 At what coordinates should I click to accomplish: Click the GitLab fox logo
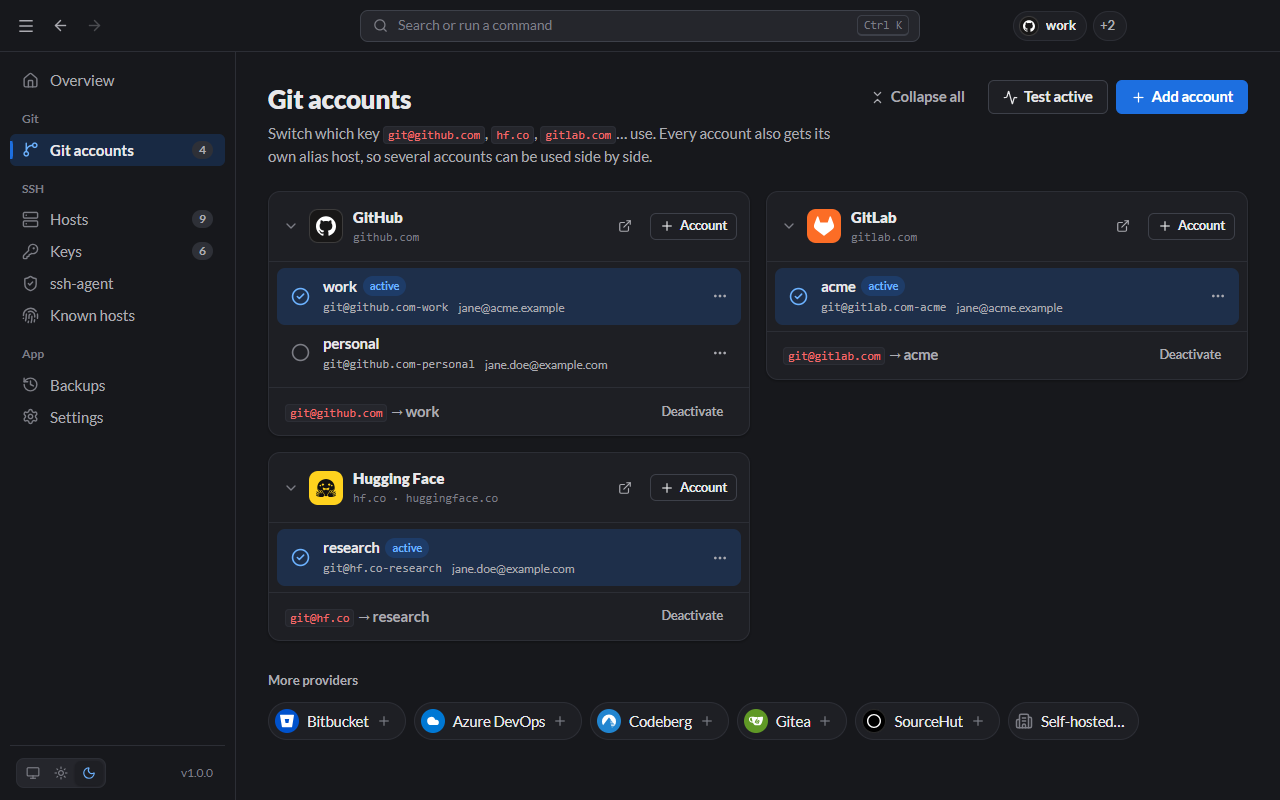tap(824, 226)
